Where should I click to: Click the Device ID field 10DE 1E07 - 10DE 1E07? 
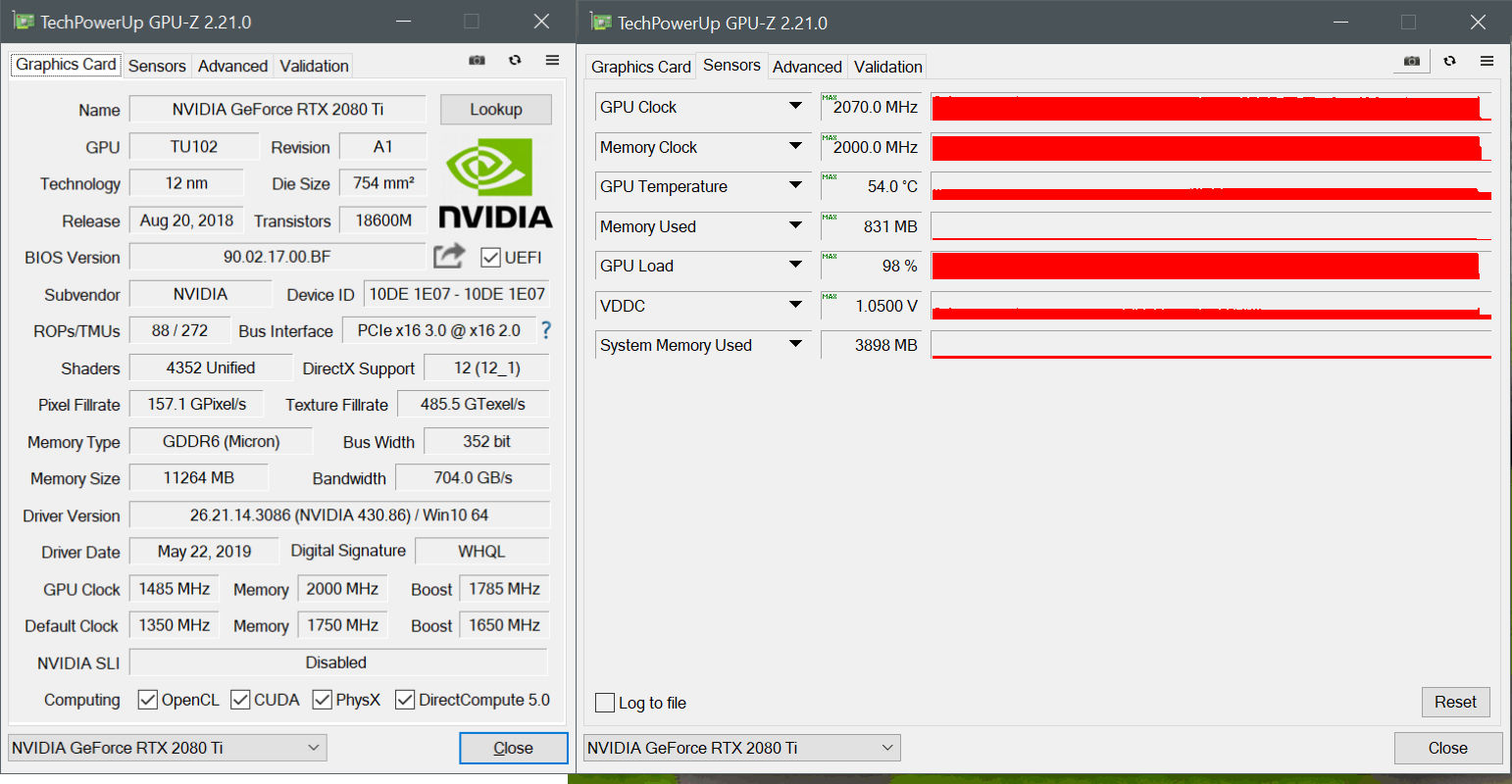457,294
